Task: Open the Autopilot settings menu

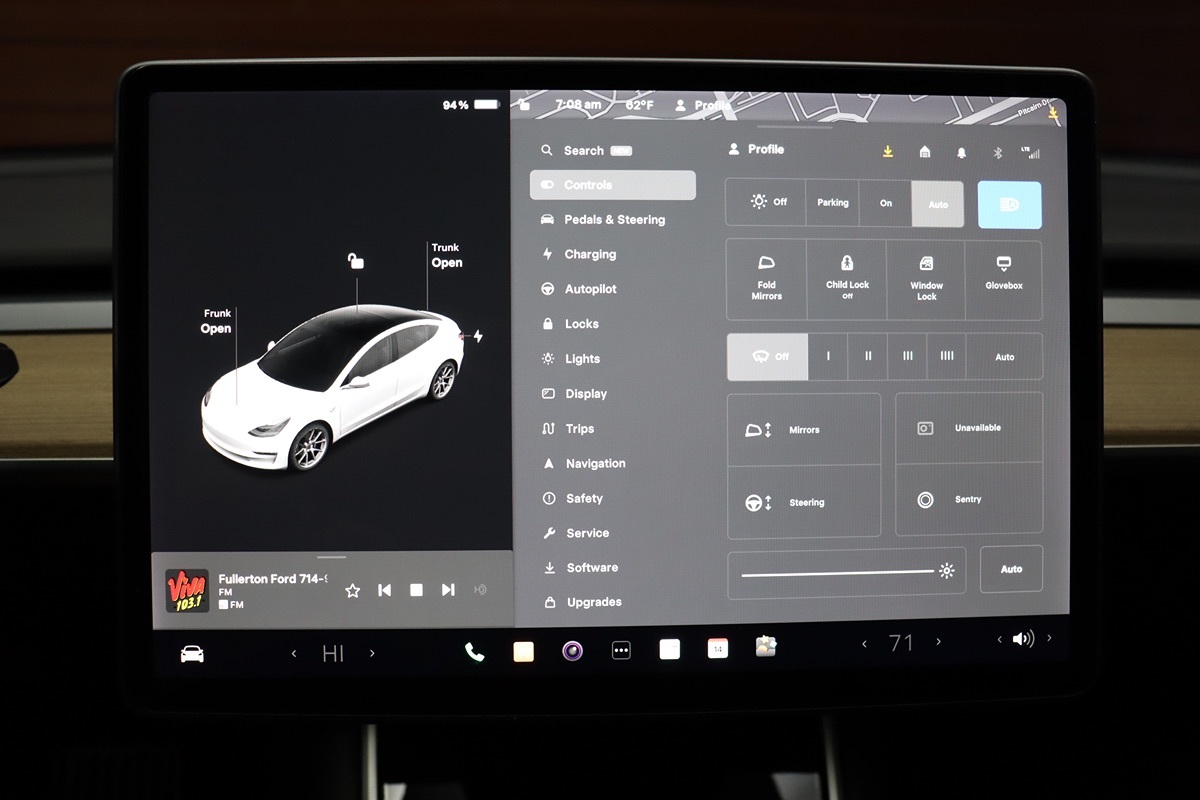Action: (590, 289)
